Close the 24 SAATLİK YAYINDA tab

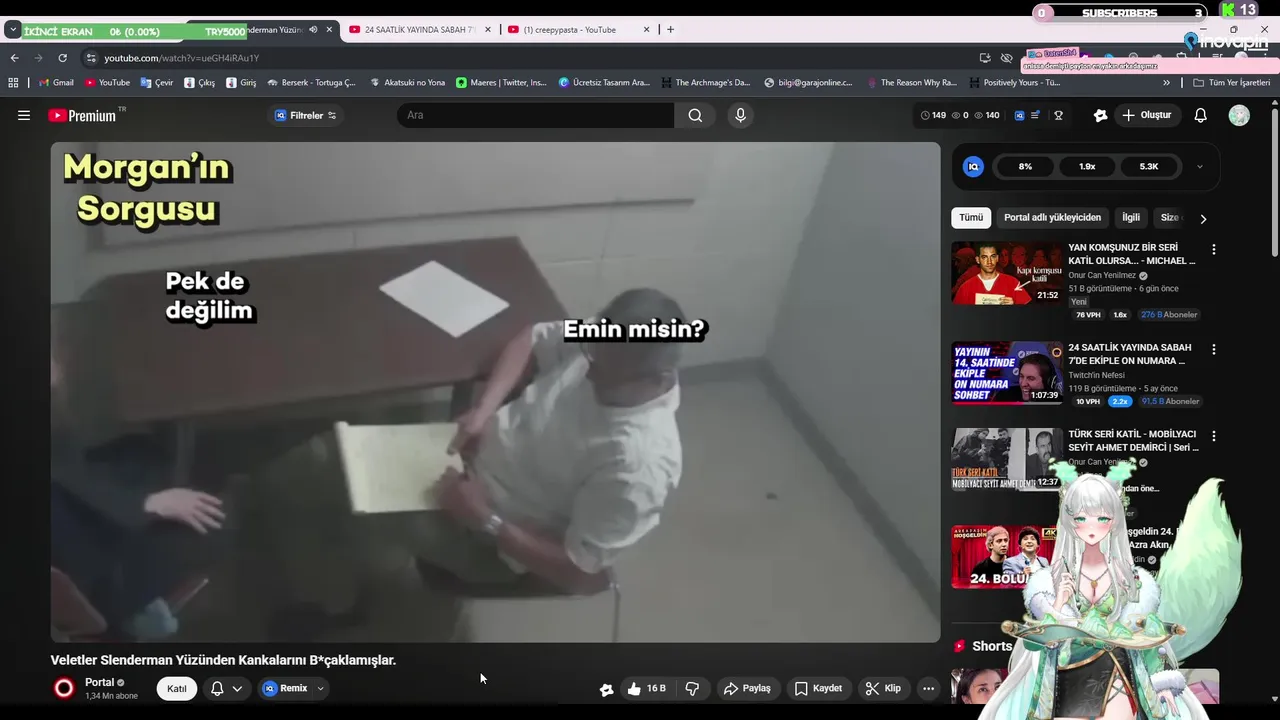tap(488, 30)
